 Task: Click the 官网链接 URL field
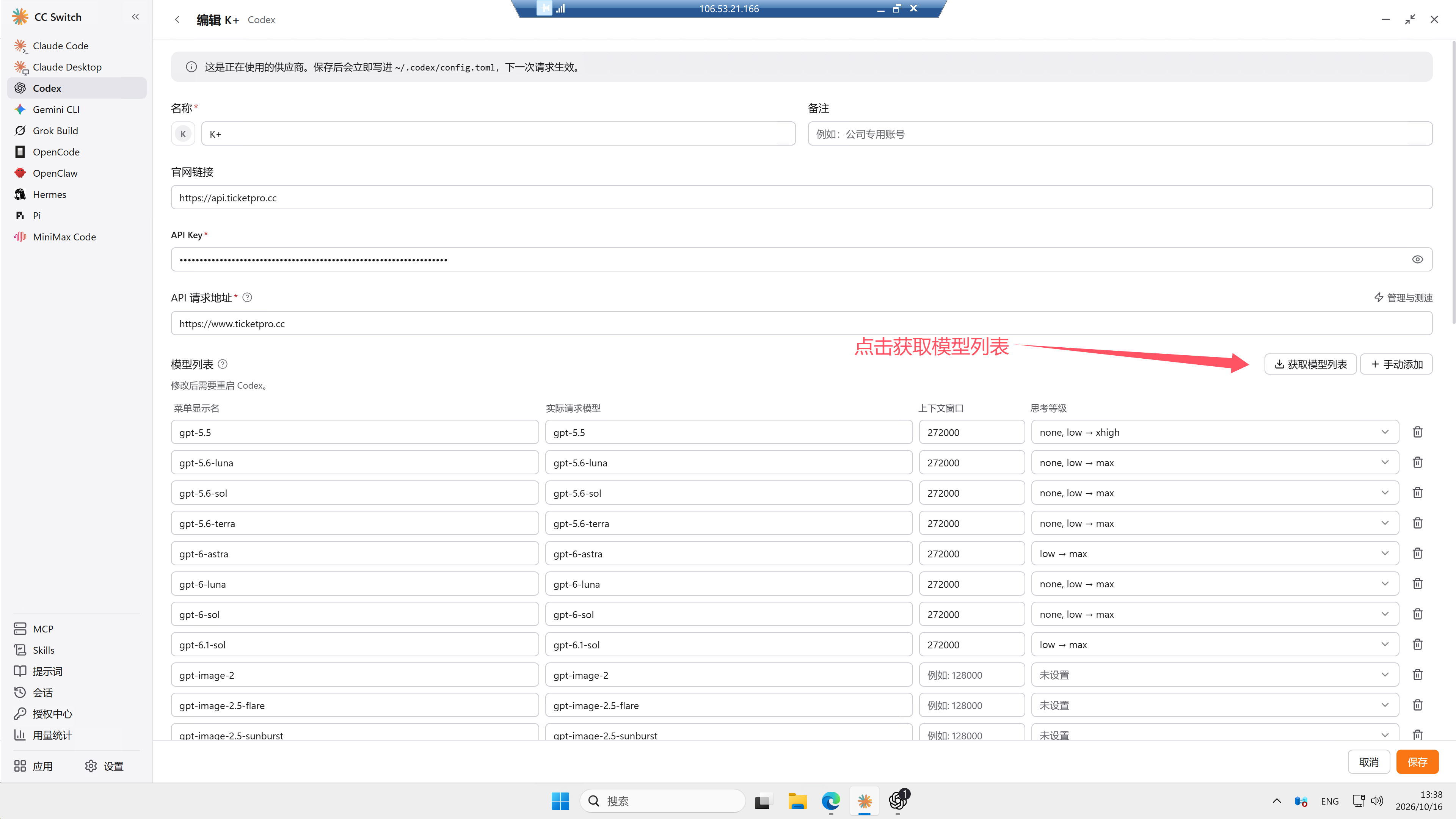point(802,198)
